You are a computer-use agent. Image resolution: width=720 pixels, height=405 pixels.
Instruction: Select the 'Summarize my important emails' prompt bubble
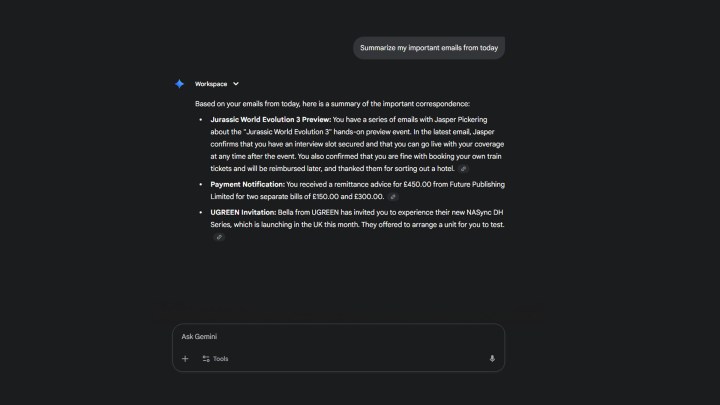coord(429,48)
